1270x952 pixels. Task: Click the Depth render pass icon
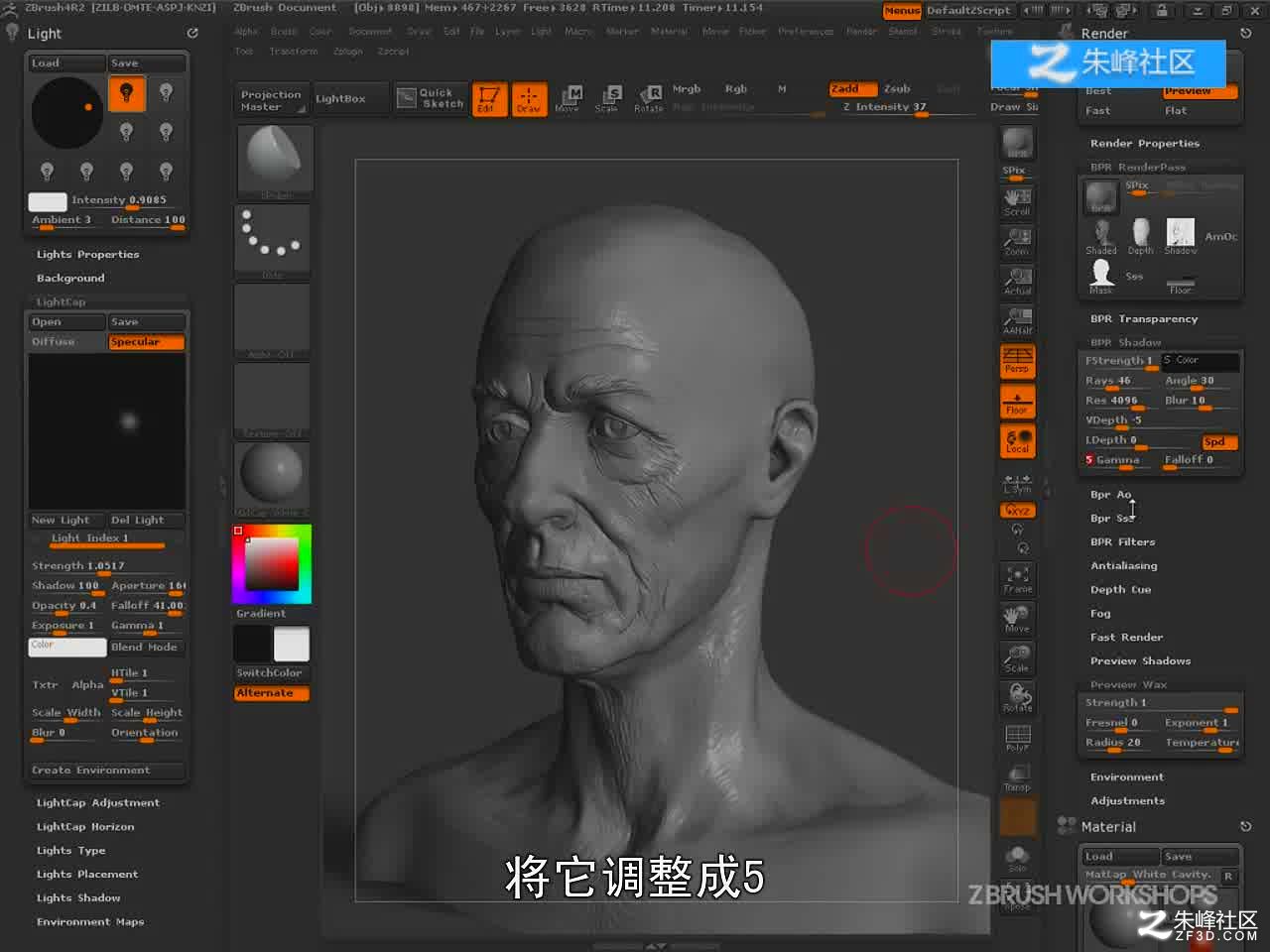(1141, 237)
